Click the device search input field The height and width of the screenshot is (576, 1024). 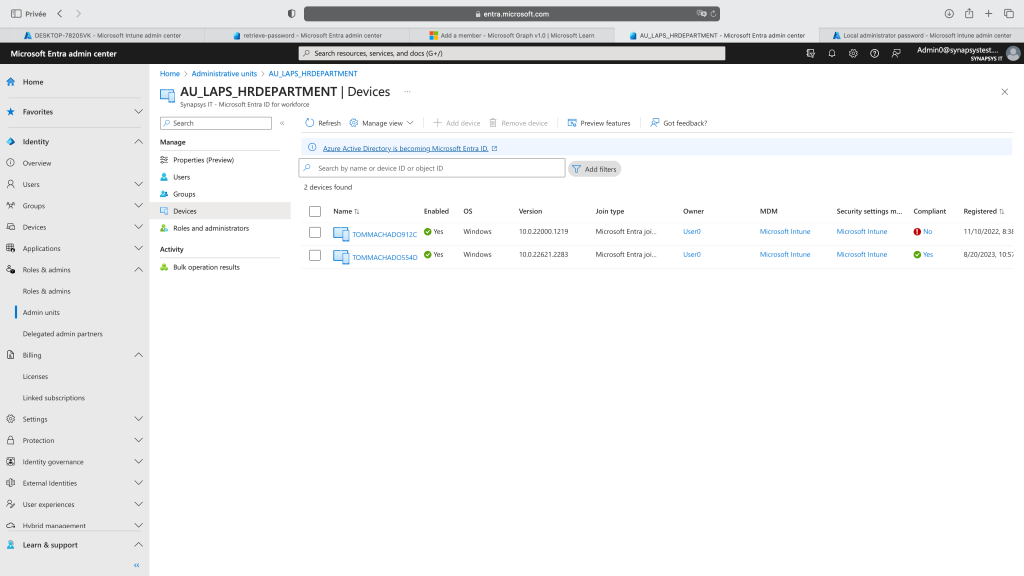438,168
